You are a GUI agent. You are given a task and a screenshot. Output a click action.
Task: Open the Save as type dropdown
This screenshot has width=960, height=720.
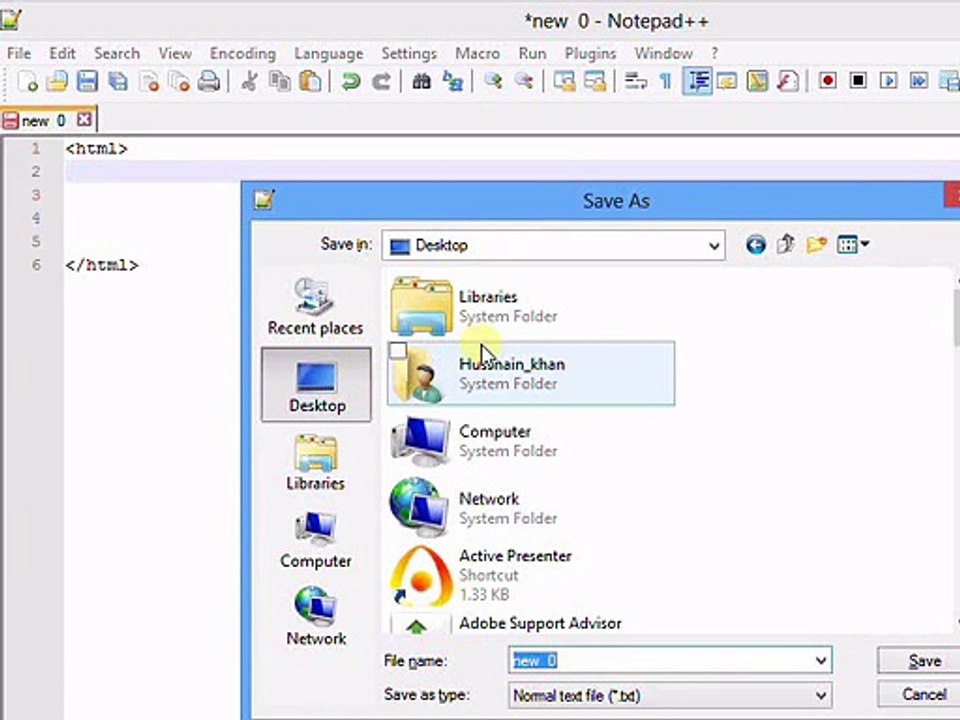670,696
